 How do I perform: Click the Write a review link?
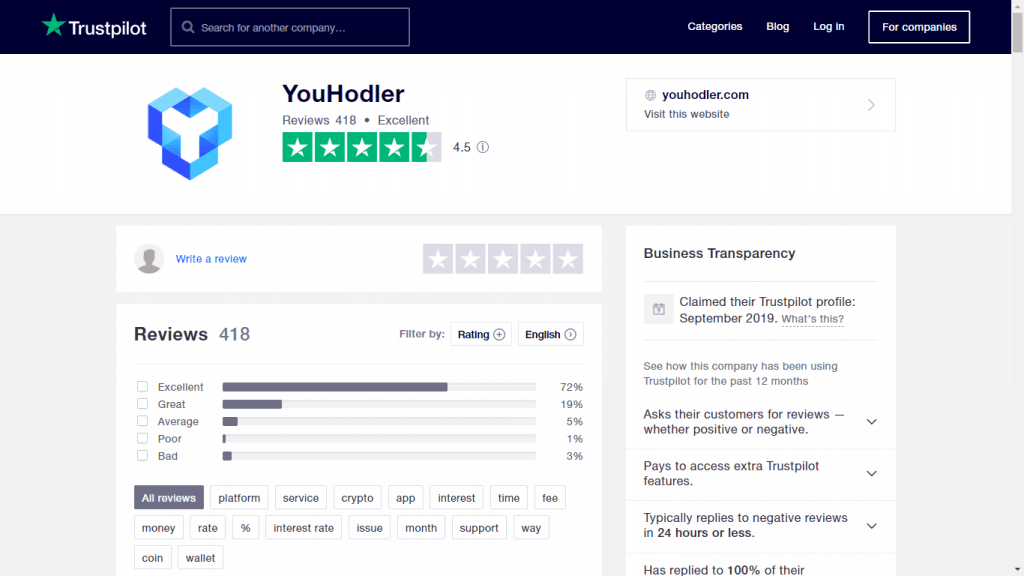211,259
